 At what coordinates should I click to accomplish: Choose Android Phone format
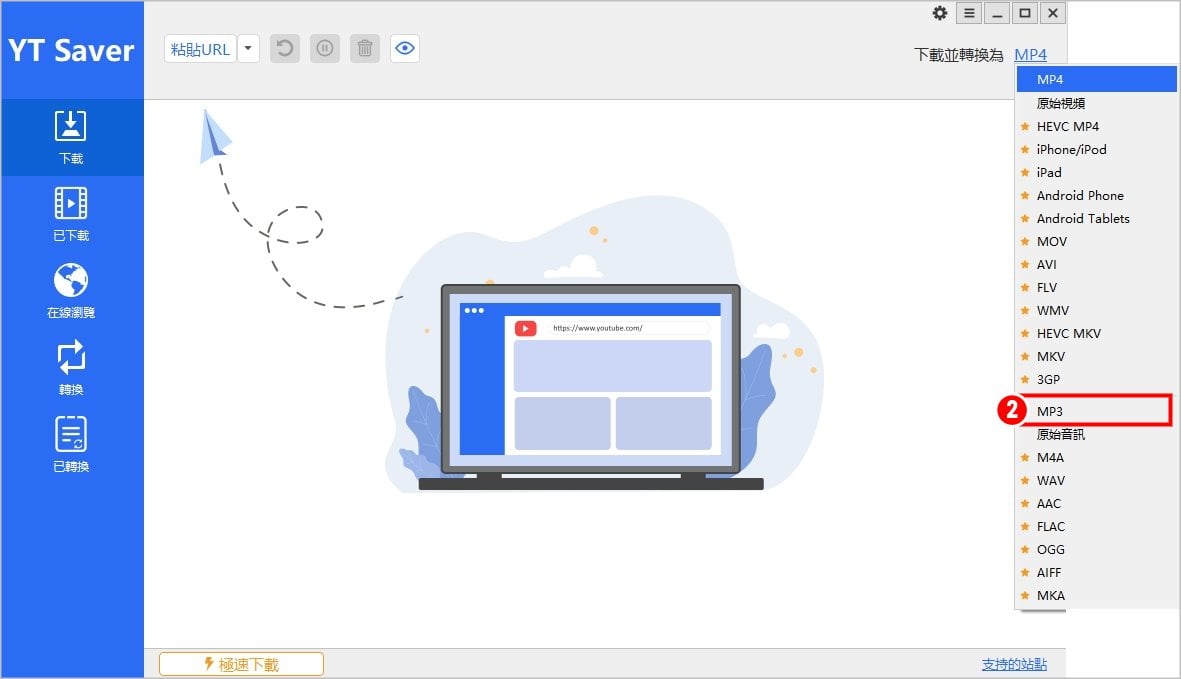[x=1096, y=196]
